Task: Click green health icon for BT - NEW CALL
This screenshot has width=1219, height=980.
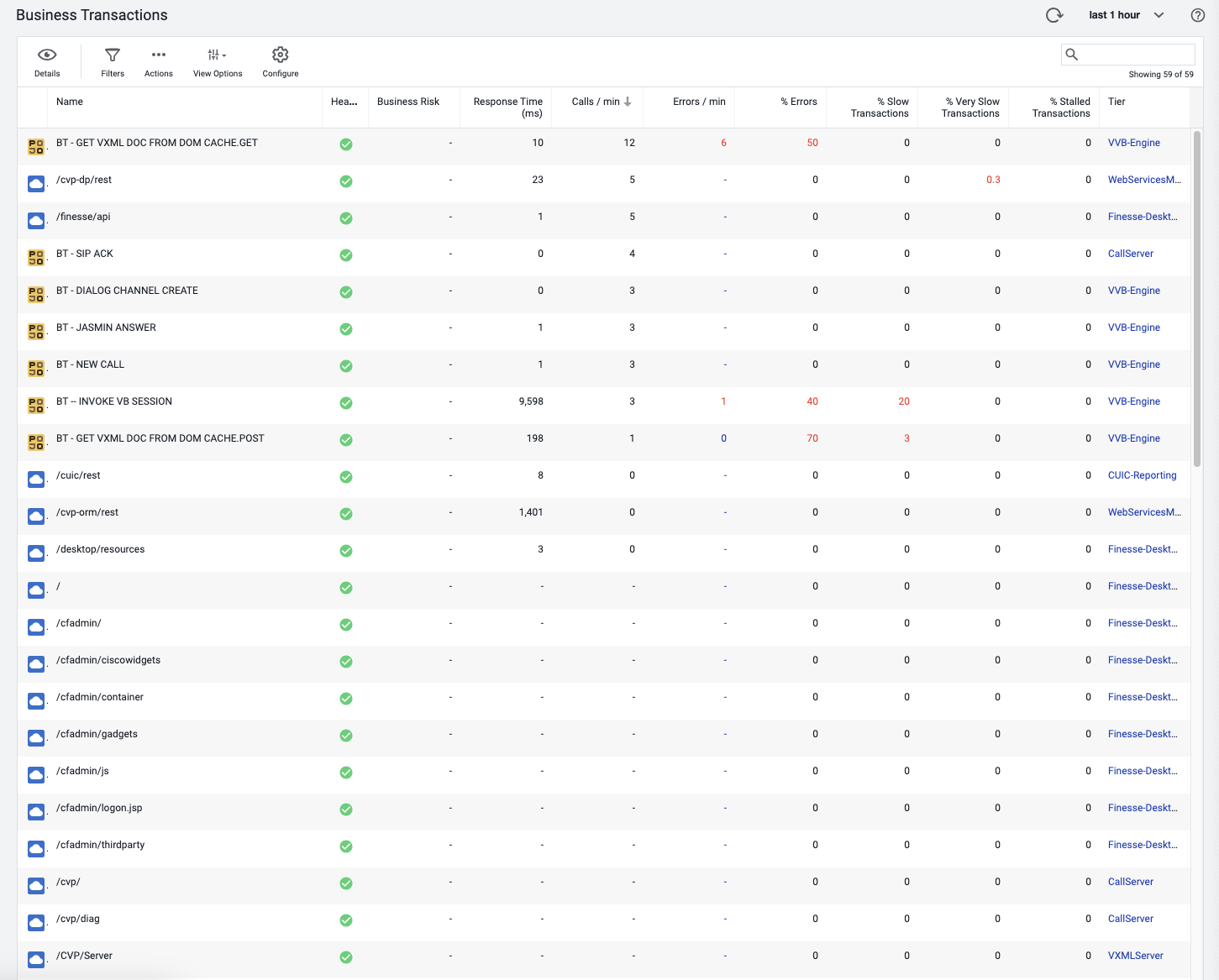Action: [346, 366]
